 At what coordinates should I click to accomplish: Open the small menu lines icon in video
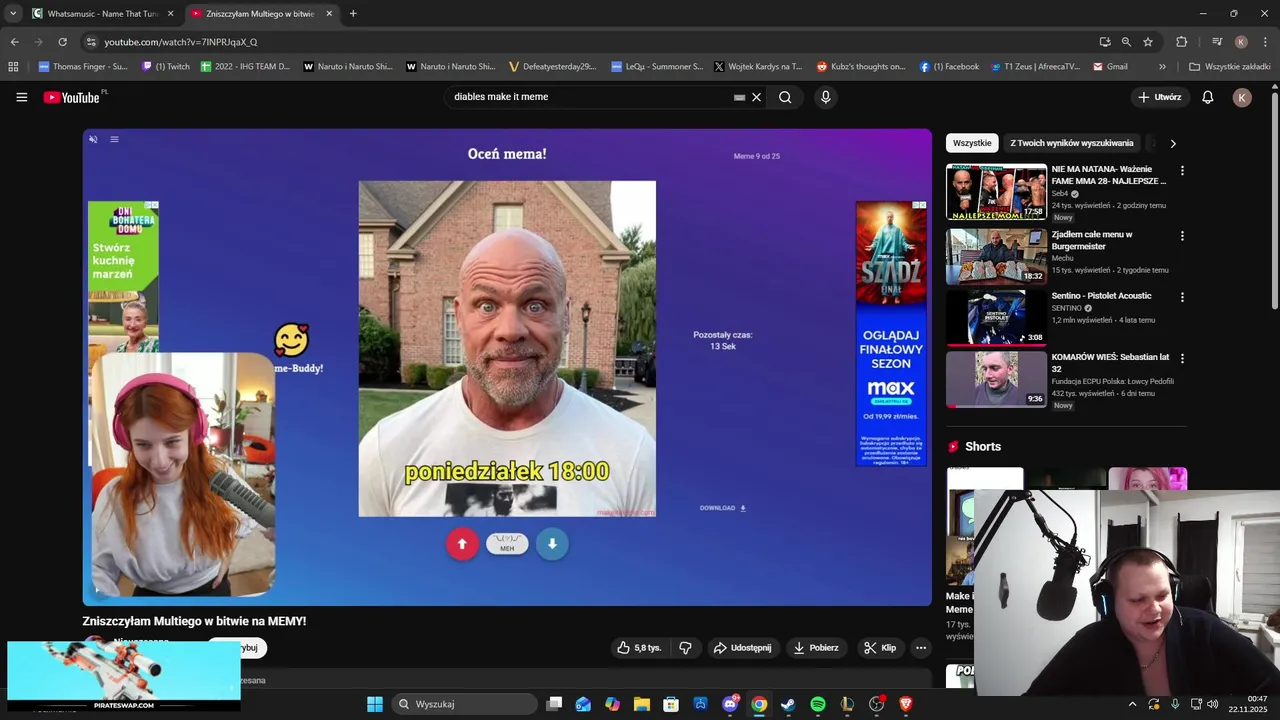click(x=114, y=139)
